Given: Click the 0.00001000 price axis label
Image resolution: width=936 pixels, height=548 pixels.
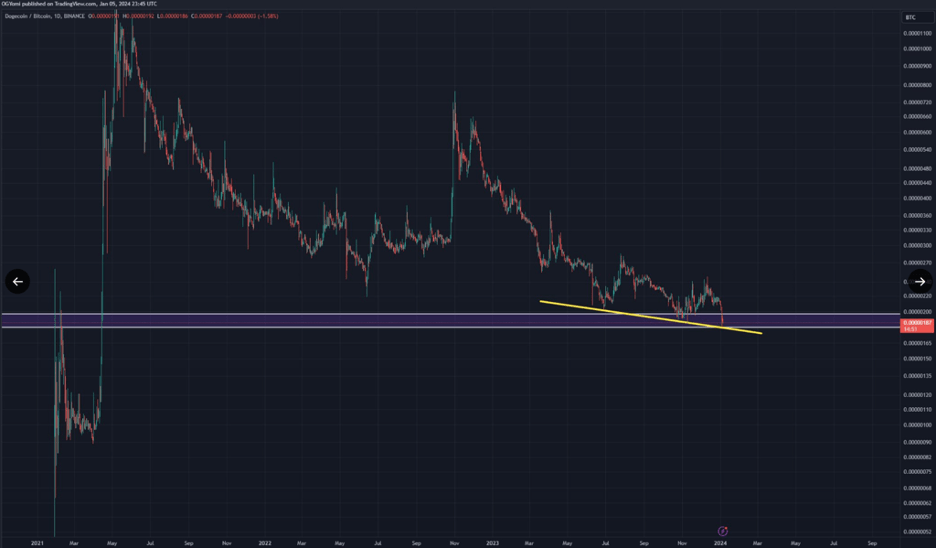Looking at the screenshot, I should (x=917, y=49).
